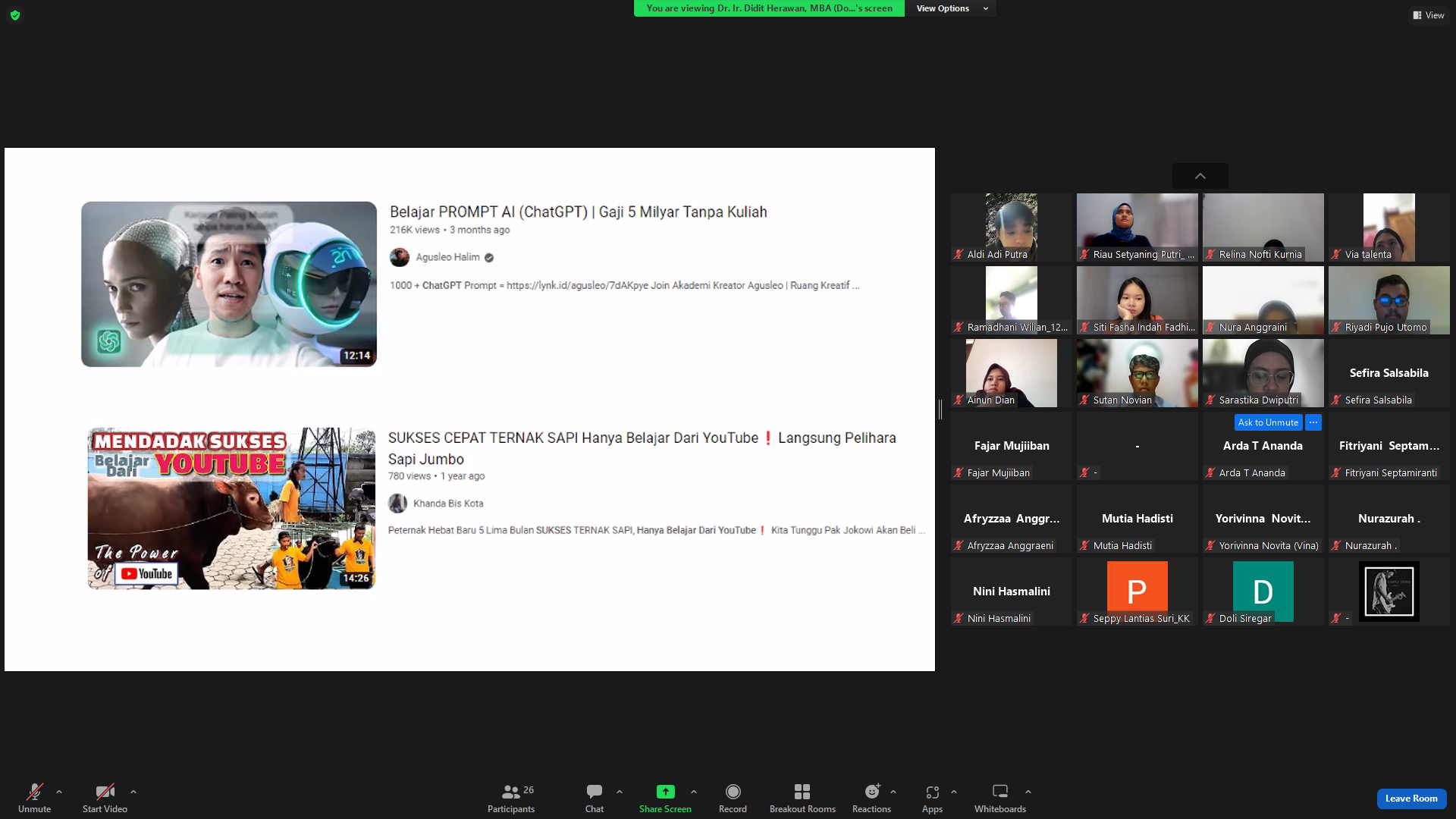This screenshot has height=819, width=1456.
Task: Open more options on Arda T Ananda tile
Action: coord(1313,422)
